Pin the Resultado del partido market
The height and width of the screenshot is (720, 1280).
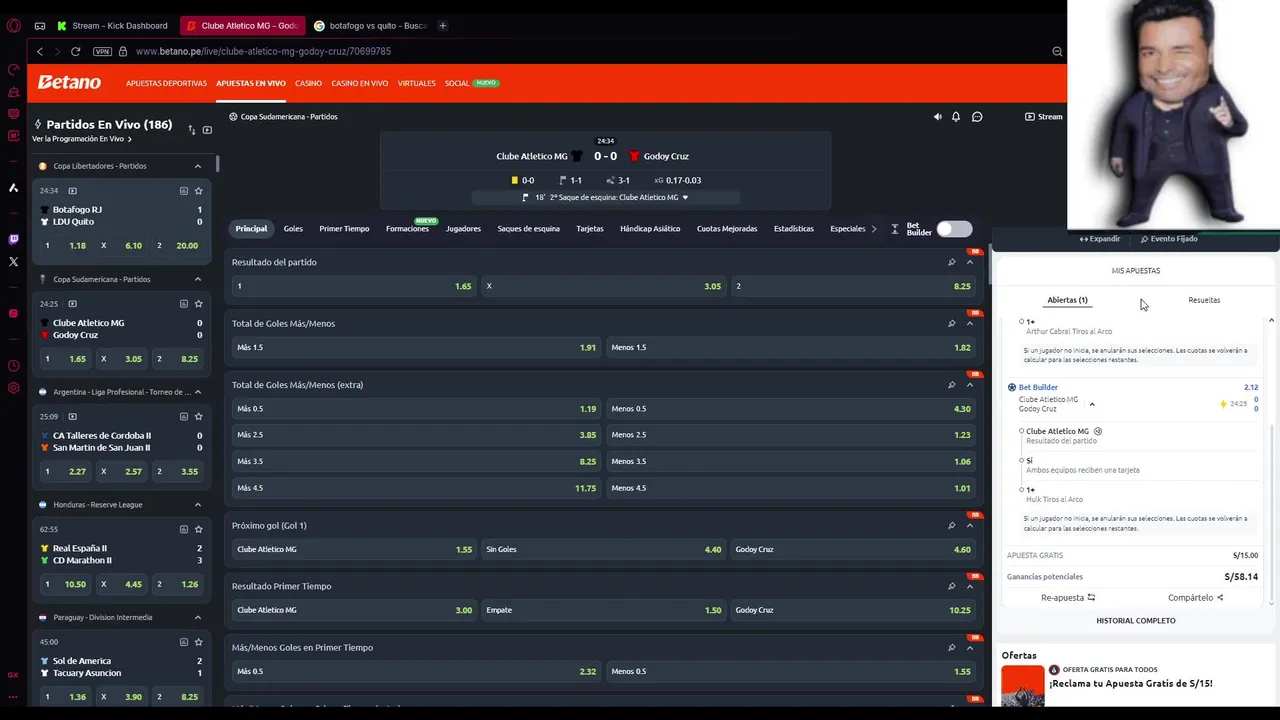coord(952,262)
